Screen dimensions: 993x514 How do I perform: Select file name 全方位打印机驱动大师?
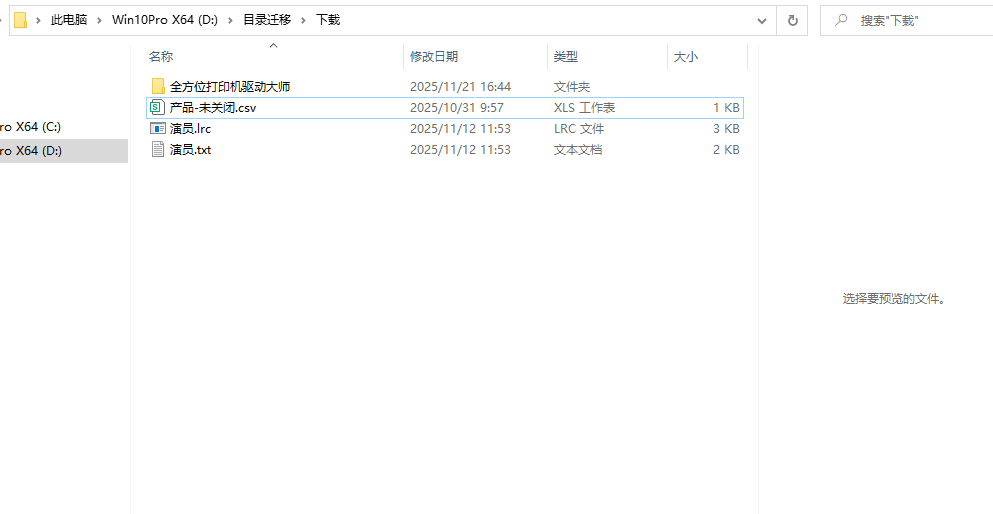coord(230,87)
